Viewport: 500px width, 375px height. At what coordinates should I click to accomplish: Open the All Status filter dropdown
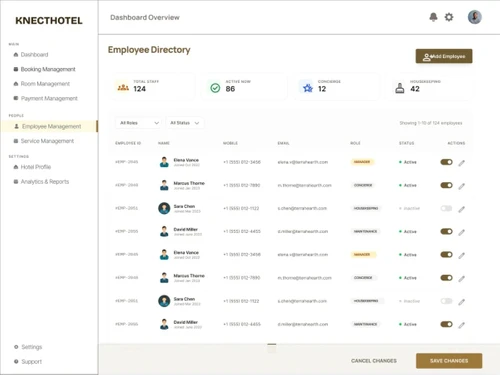tap(185, 123)
